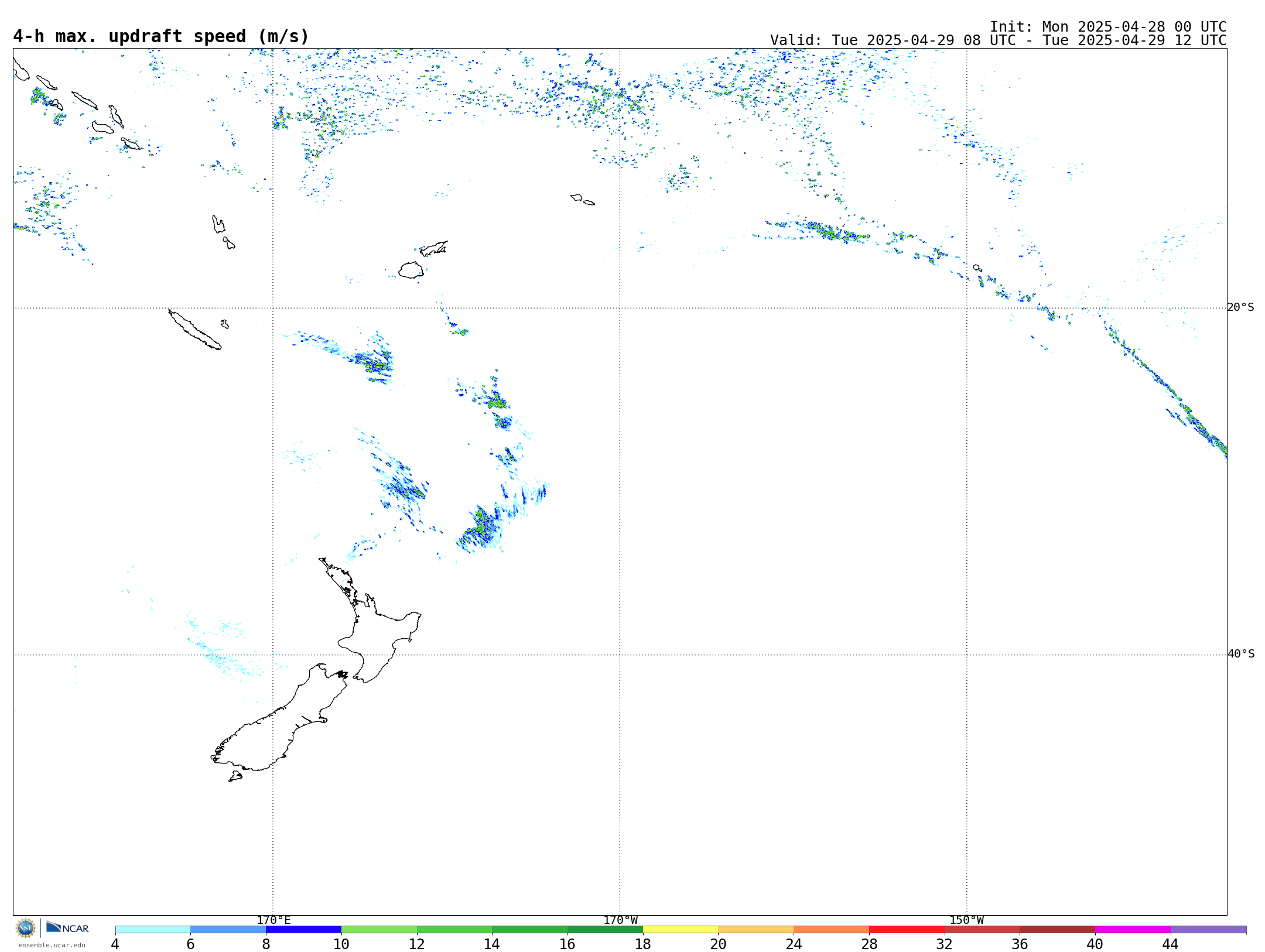Click the 170°E longitude label
Screen dimensions: 1265x952
tap(273, 920)
